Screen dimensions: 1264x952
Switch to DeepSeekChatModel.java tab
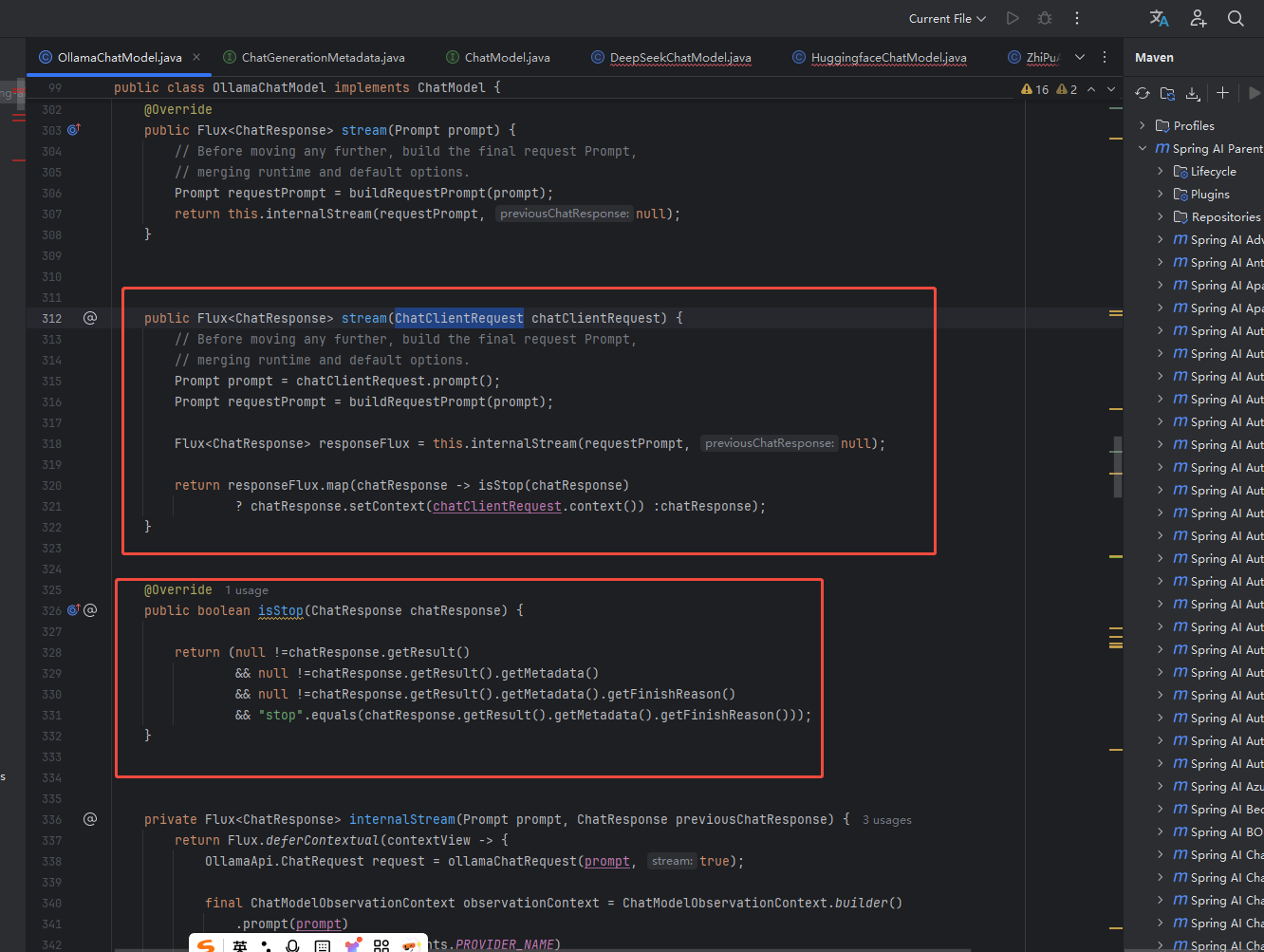pyautogui.click(x=671, y=57)
